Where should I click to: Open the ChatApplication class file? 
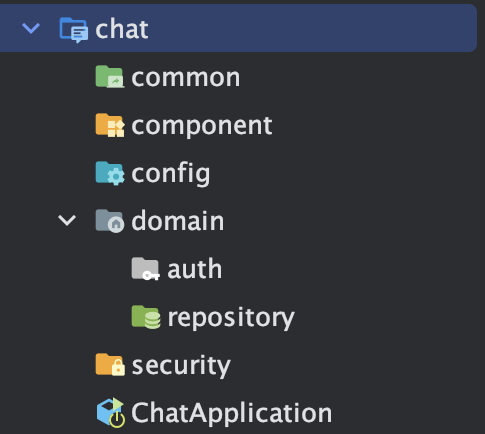[x=232, y=413]
